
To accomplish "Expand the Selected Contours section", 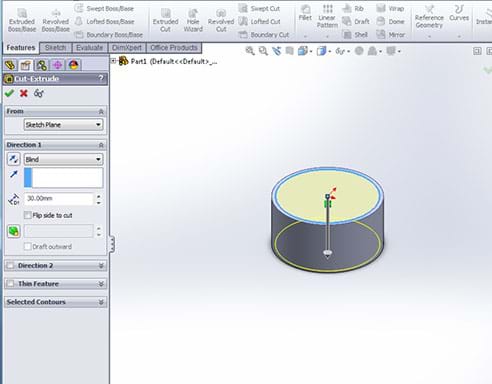I will point(101,302).
